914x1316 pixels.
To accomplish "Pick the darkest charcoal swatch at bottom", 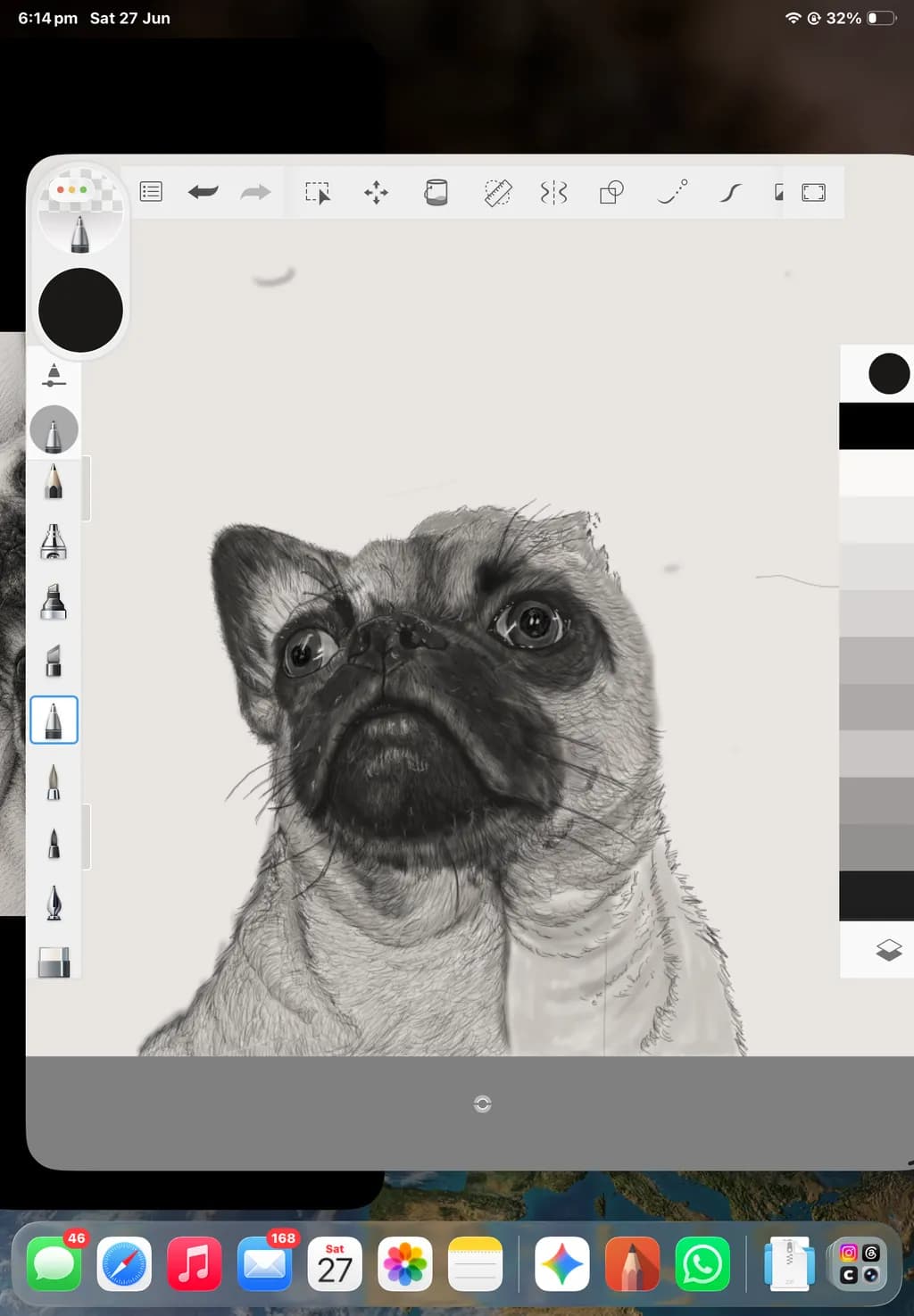I will pyautogui.click(x=877, y=895).
